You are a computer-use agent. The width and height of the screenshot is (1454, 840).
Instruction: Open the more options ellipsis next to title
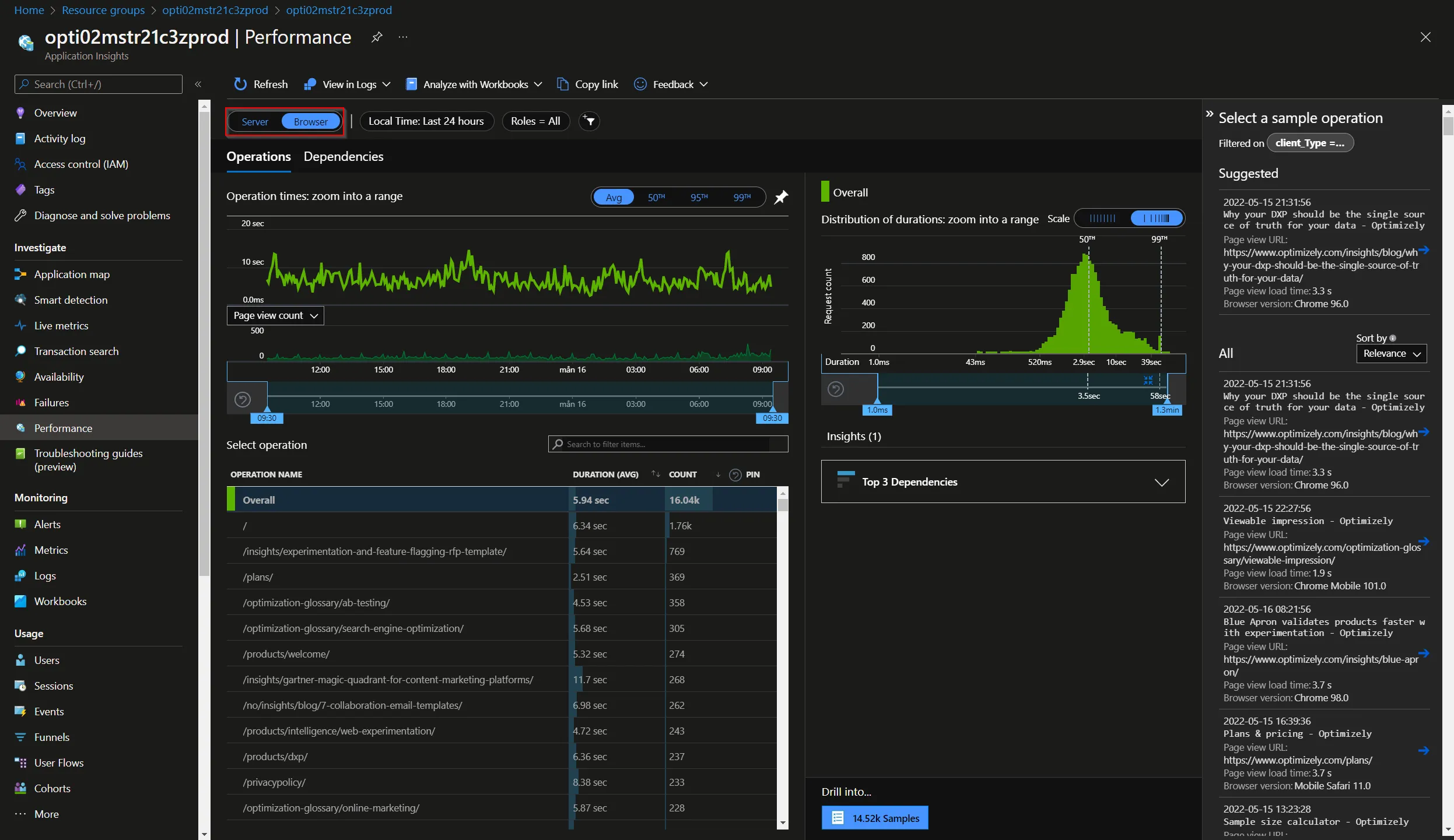[403, 37]
